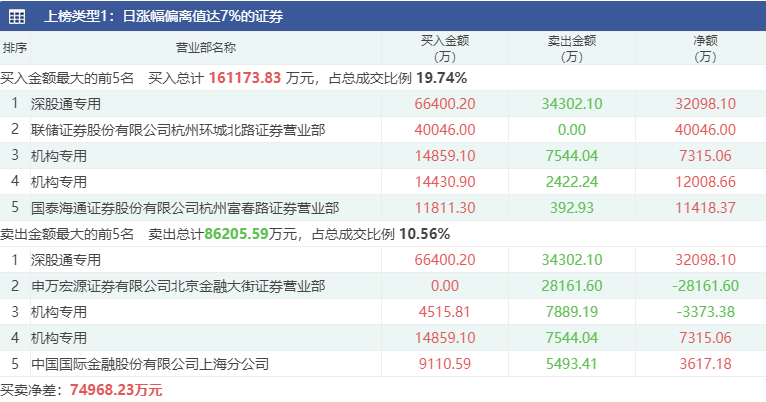766x402 pixels.
Task: Select net amount 12008.66
Action: coord(705,182)
